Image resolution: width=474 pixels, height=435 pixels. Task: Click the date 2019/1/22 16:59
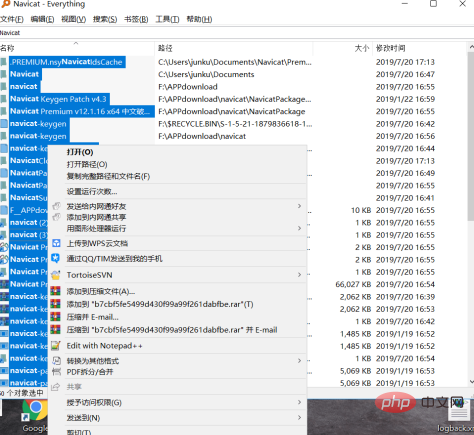pyautogui.click(x=405, y=99)
